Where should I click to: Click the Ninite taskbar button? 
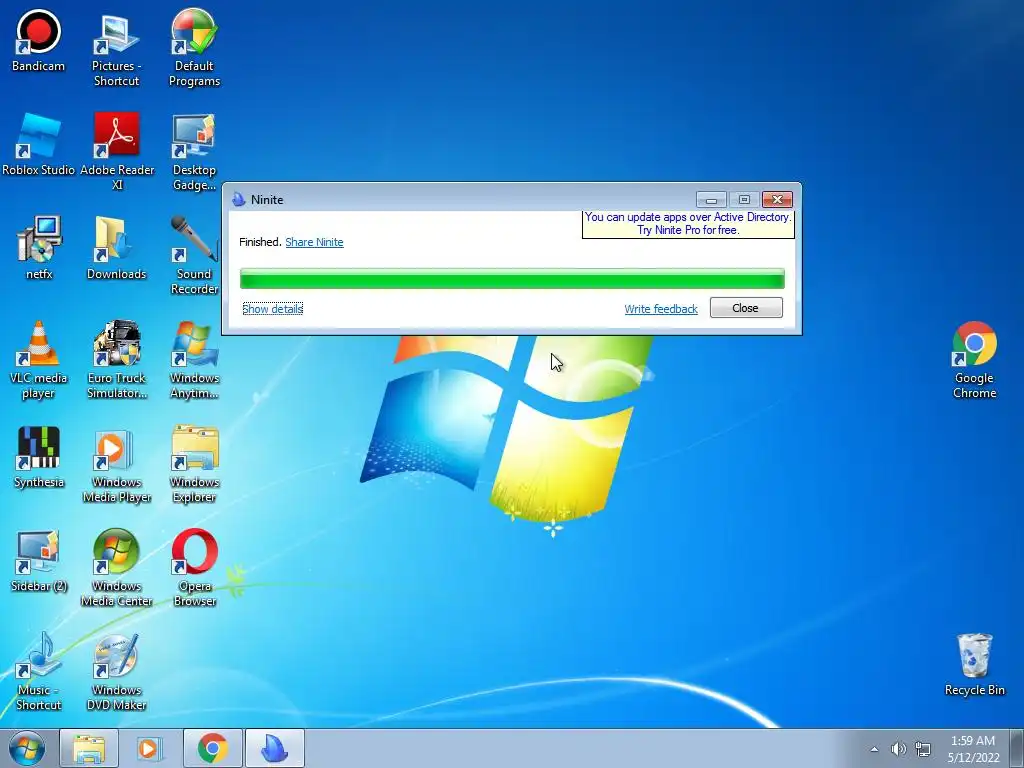coord(275,748)
